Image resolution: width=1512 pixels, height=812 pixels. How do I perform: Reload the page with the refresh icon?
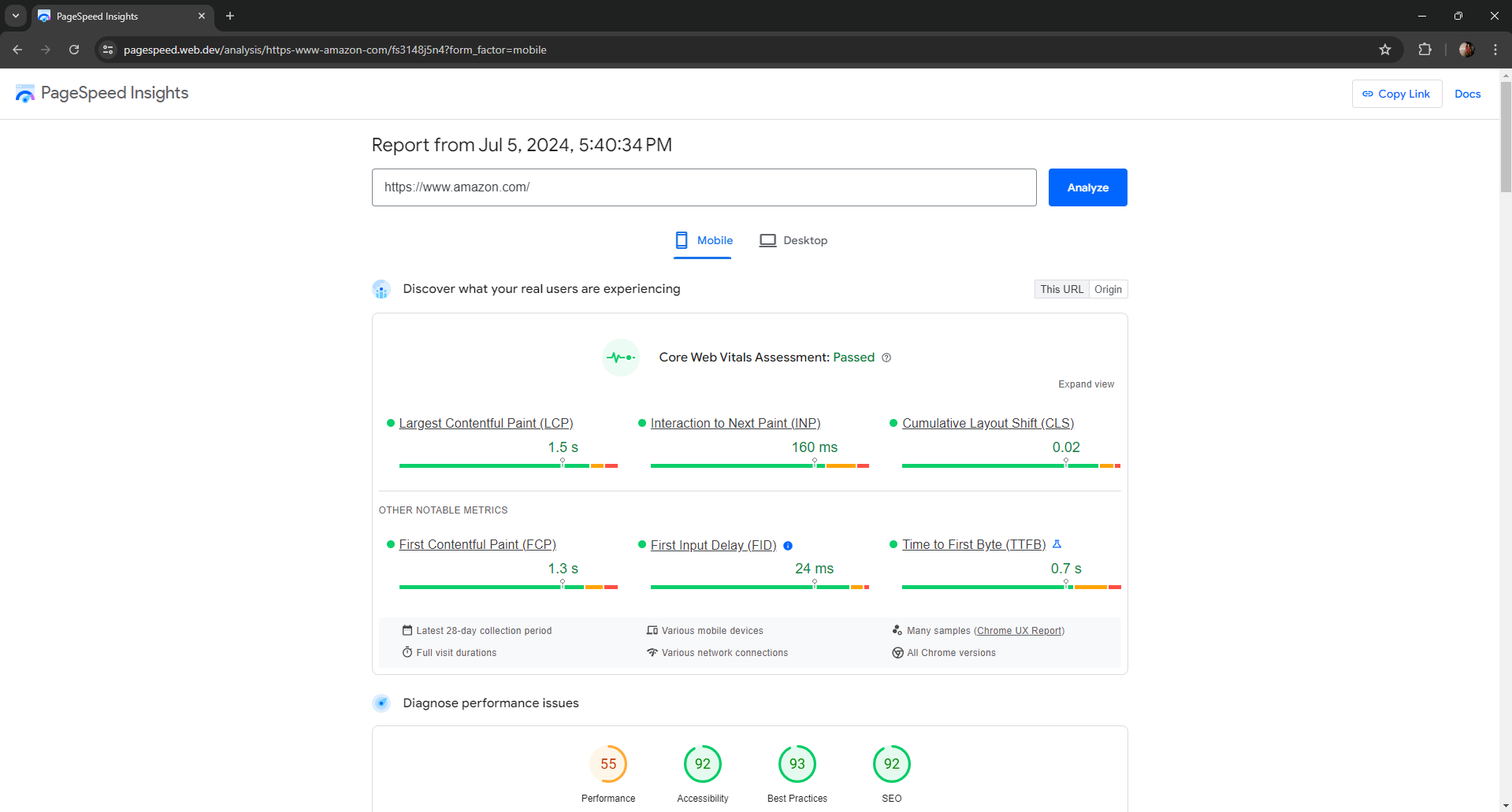74,50
